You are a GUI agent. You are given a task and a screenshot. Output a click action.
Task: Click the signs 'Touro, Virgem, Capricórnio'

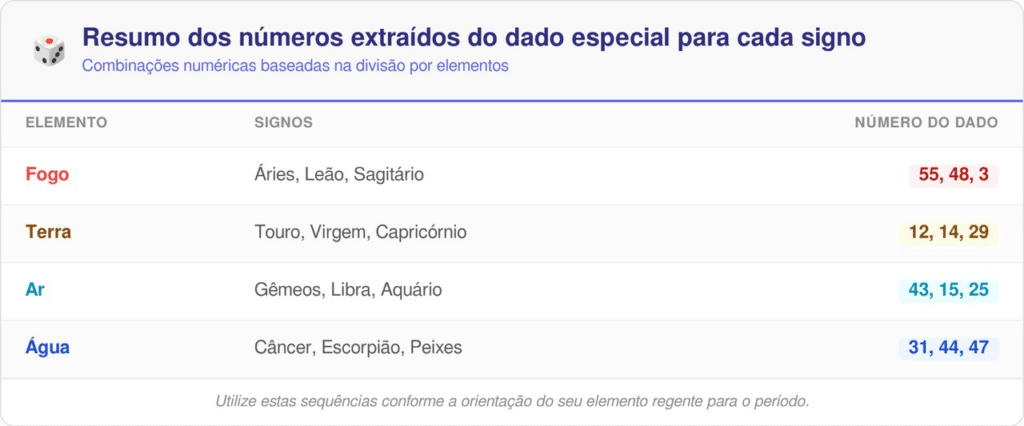(361, 232)
